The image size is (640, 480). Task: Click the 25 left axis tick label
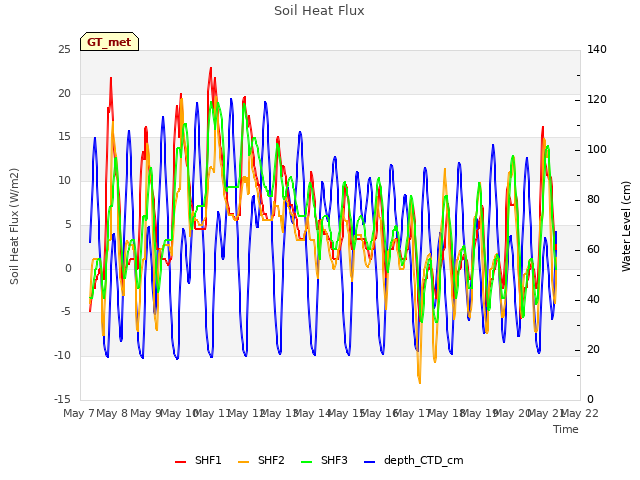(x=64, y=50)
